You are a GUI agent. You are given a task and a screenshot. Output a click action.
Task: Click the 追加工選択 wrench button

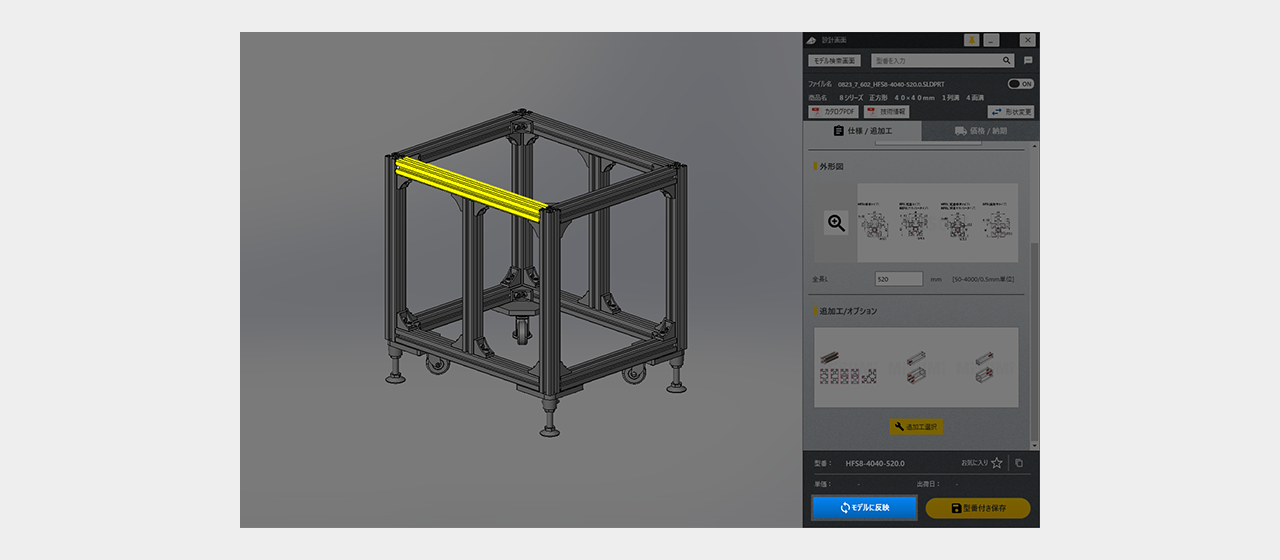tap(916, 427)
